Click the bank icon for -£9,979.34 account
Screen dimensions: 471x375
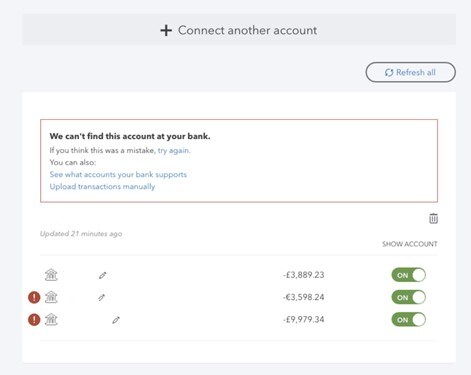tap(51, 319)
